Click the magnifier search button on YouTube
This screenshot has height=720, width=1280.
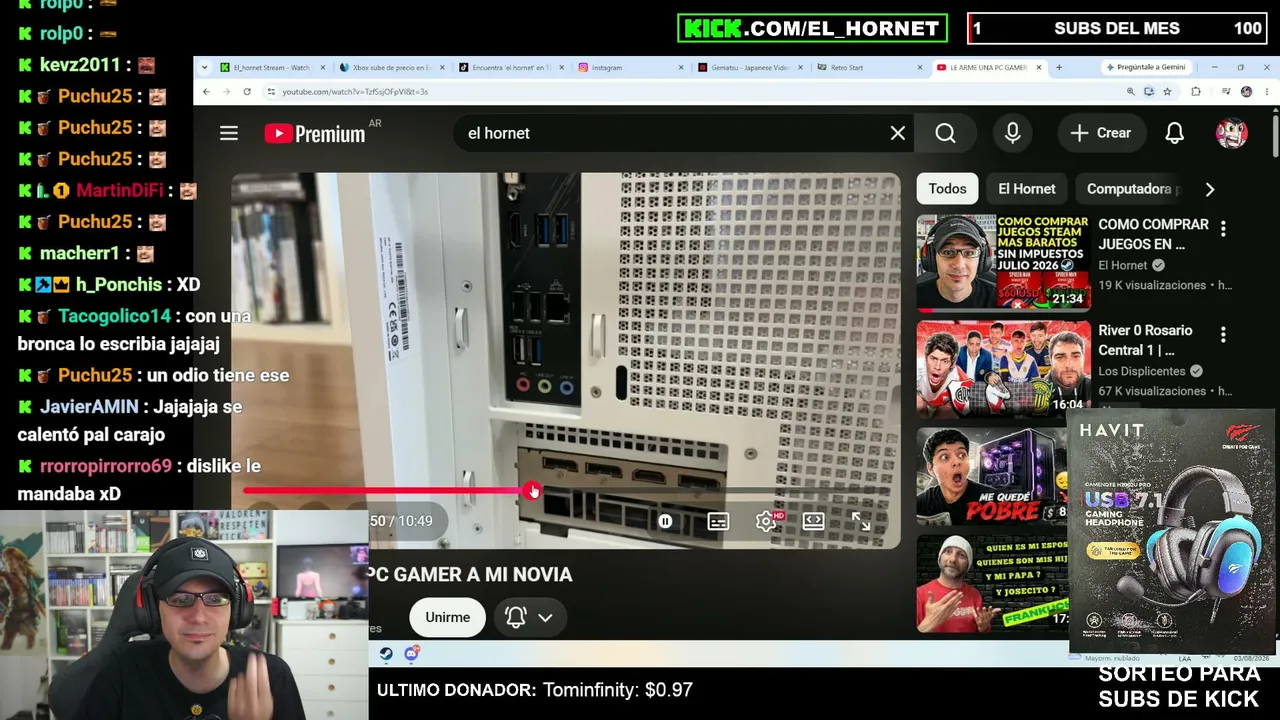[946, 133]
